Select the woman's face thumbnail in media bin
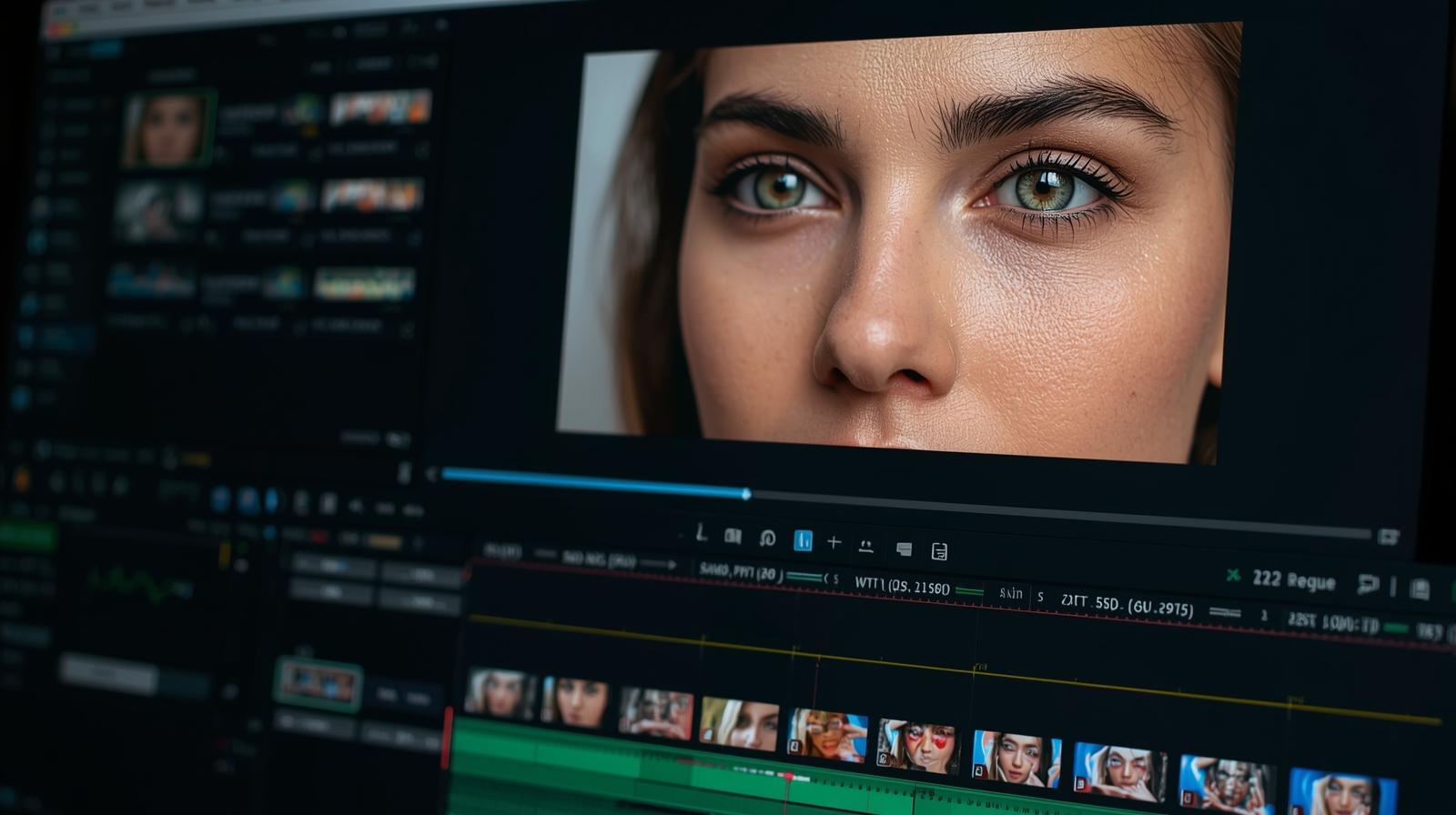Screen dimensions: 1456x815 [x=167, y=128]
